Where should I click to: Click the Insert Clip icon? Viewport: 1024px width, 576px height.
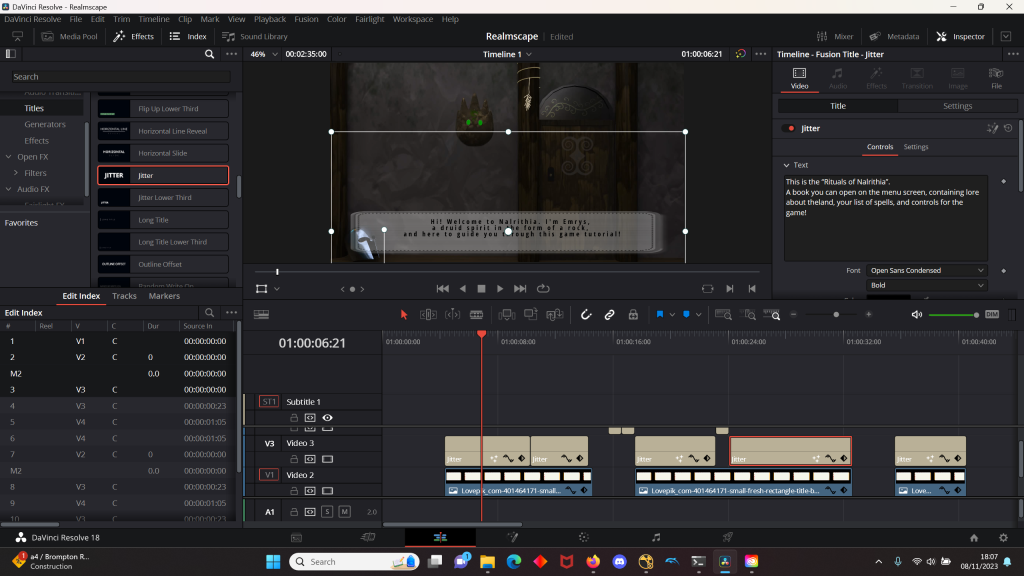506,315
